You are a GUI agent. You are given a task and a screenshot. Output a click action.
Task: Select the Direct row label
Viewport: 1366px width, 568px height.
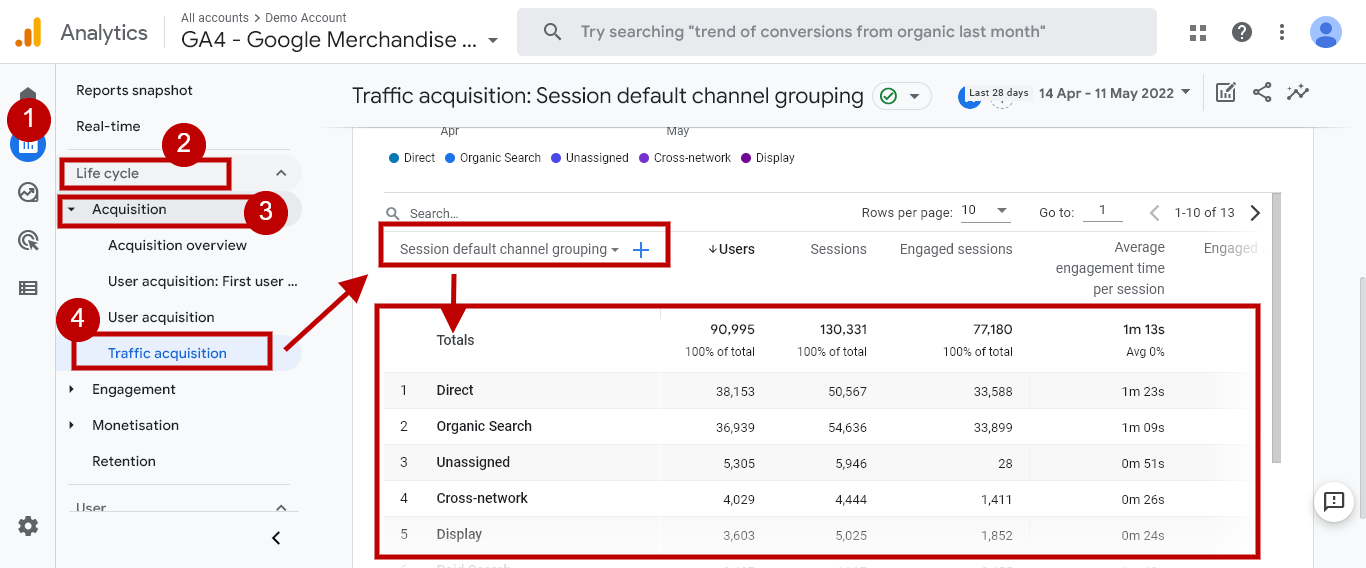click(455, 390)
